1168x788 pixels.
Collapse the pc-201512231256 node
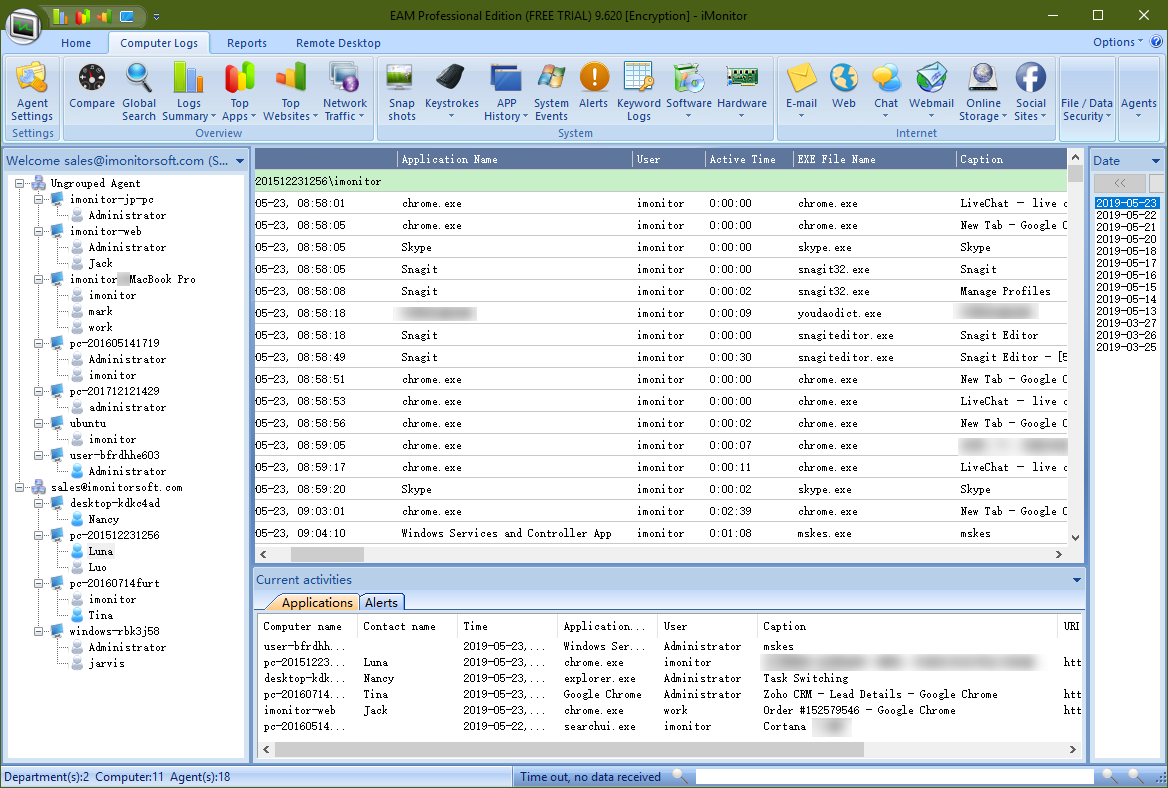39,536
